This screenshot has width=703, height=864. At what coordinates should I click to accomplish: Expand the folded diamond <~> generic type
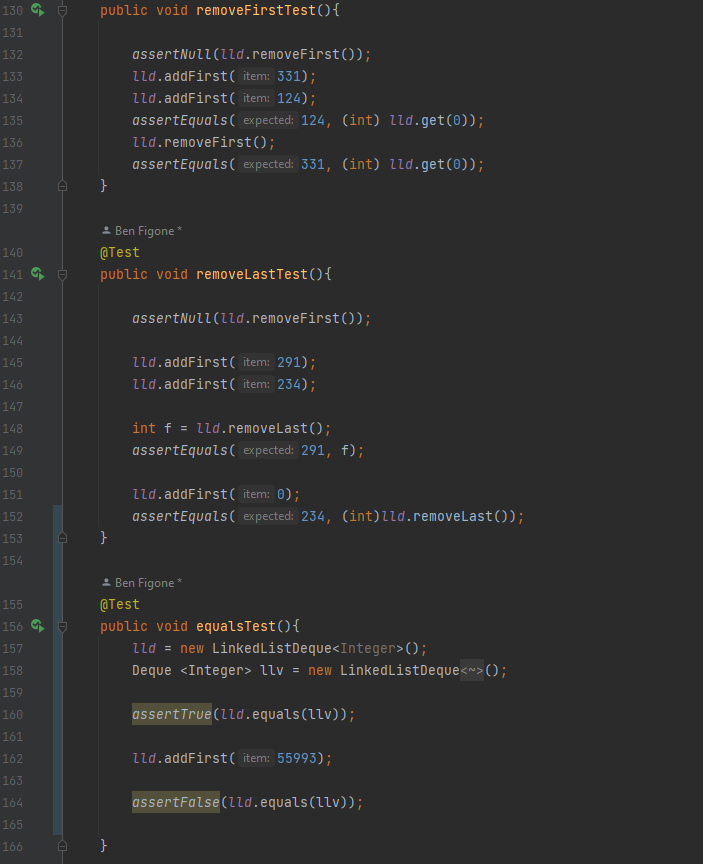click(472, 671)
